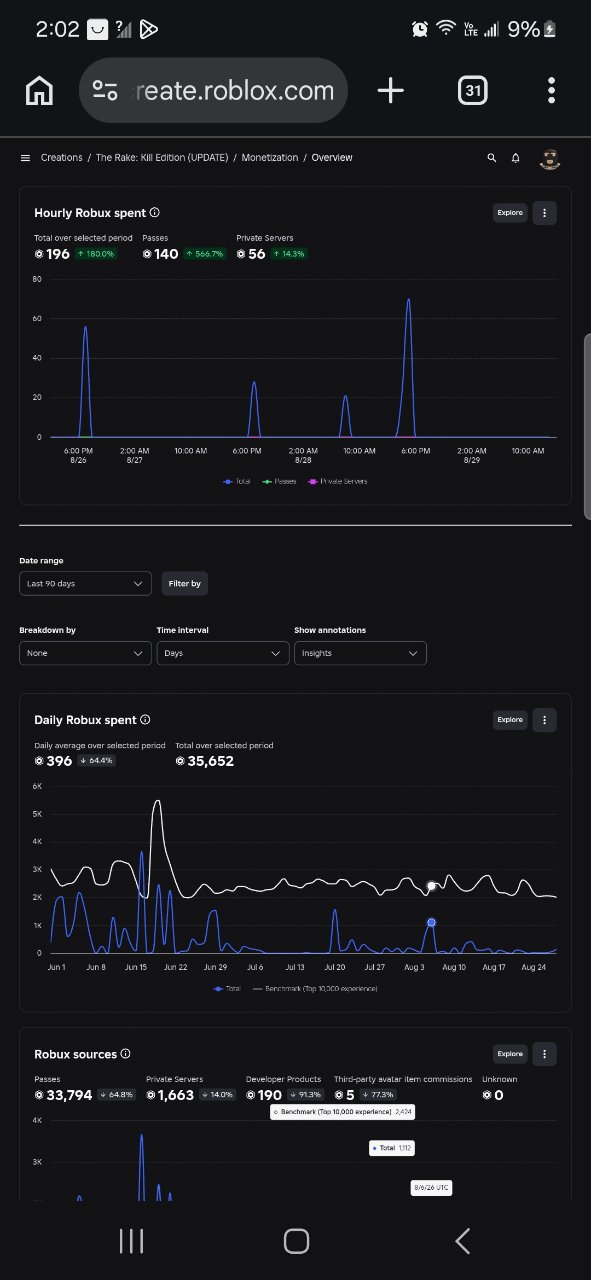Screen dimensions: 591x1280
Task: Show info for Daily Robux spent
Action: [145, 720]
